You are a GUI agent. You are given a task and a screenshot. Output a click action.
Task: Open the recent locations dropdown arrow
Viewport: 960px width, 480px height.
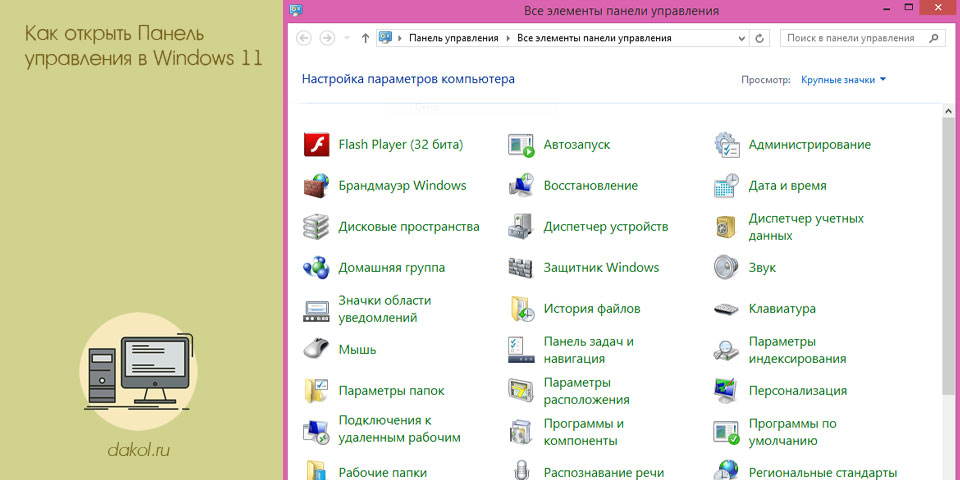click(x=347, y=38)
